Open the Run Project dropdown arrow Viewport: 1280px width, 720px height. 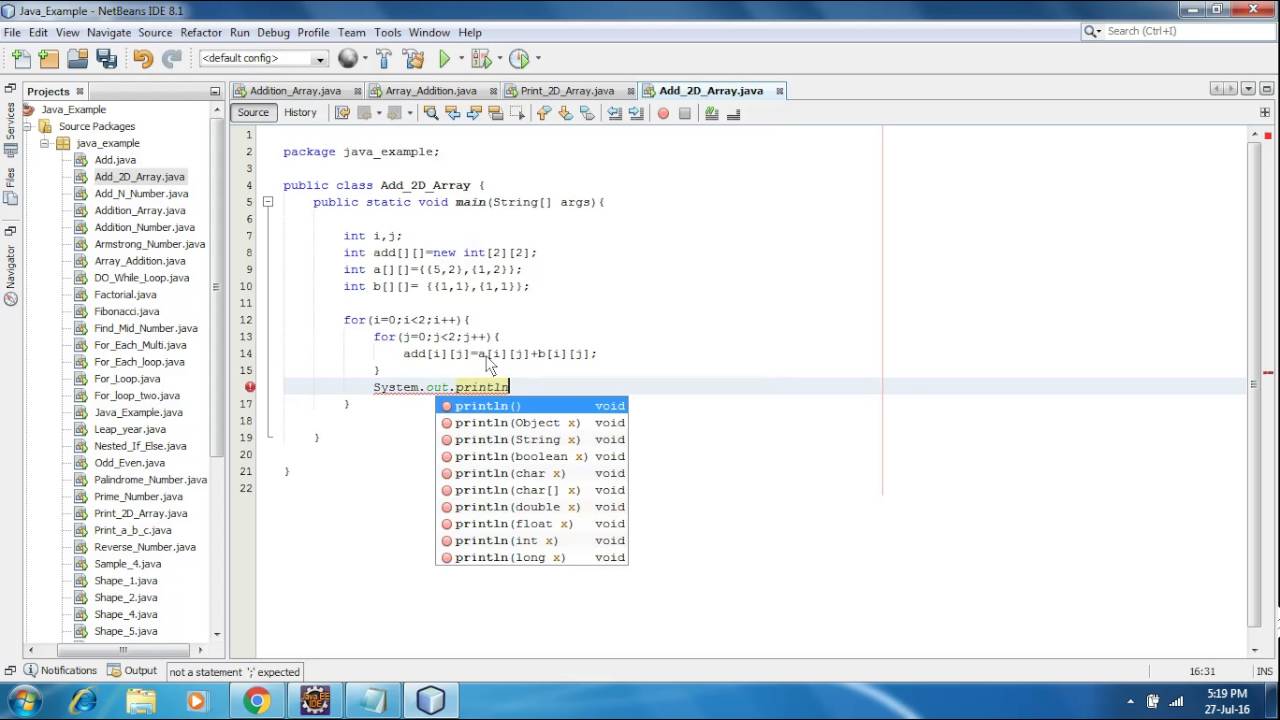click(461, 59)
